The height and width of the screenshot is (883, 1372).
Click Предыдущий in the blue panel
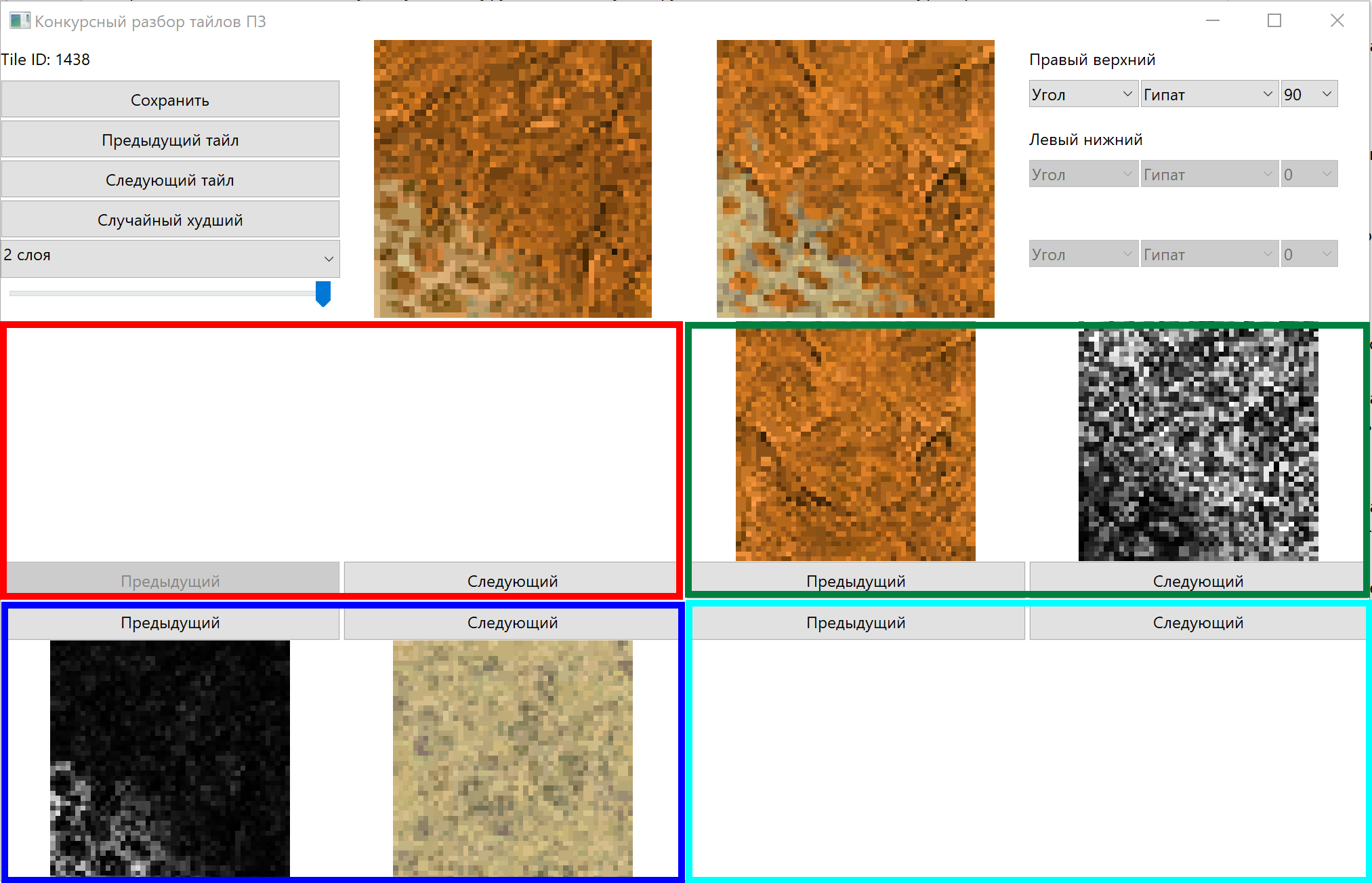170,623
